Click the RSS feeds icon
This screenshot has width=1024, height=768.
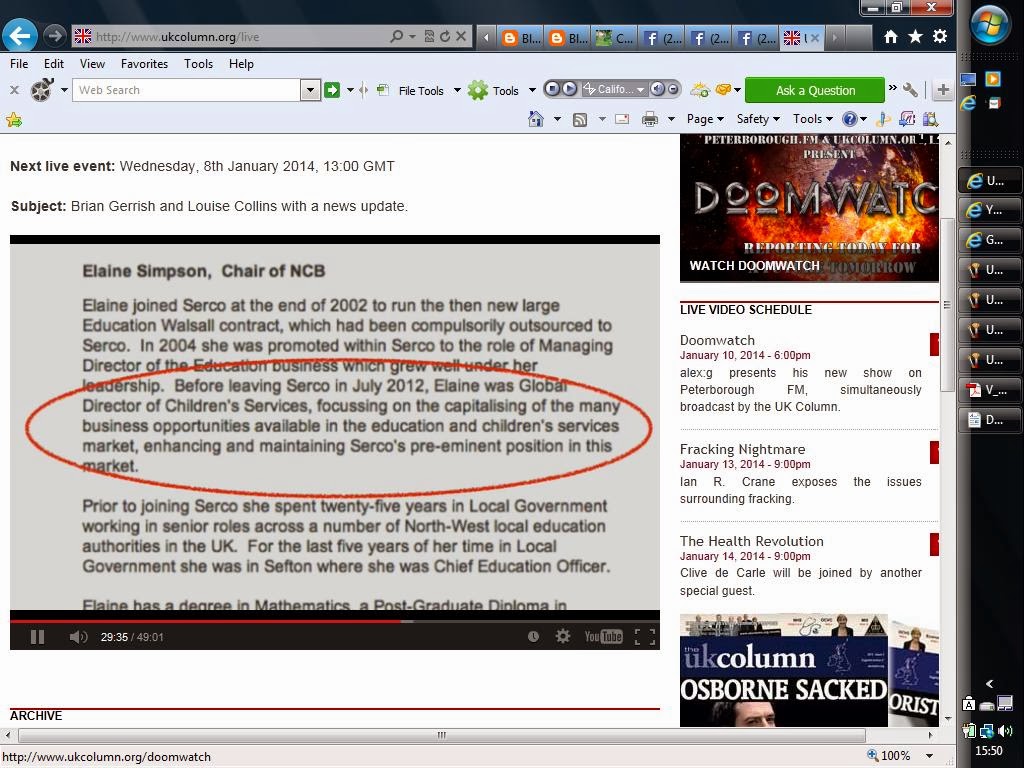(x=579, y=120)
